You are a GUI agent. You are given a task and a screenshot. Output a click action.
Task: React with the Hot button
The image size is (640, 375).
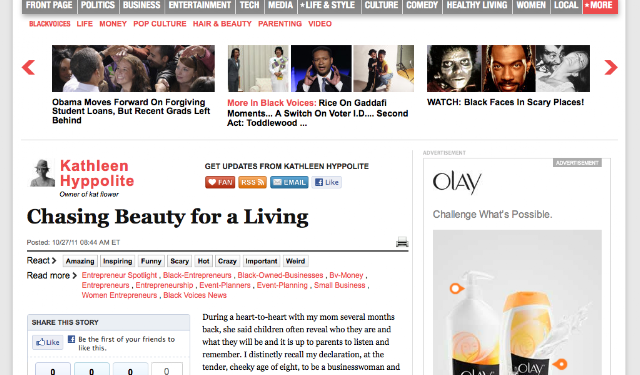click(203, 261)
